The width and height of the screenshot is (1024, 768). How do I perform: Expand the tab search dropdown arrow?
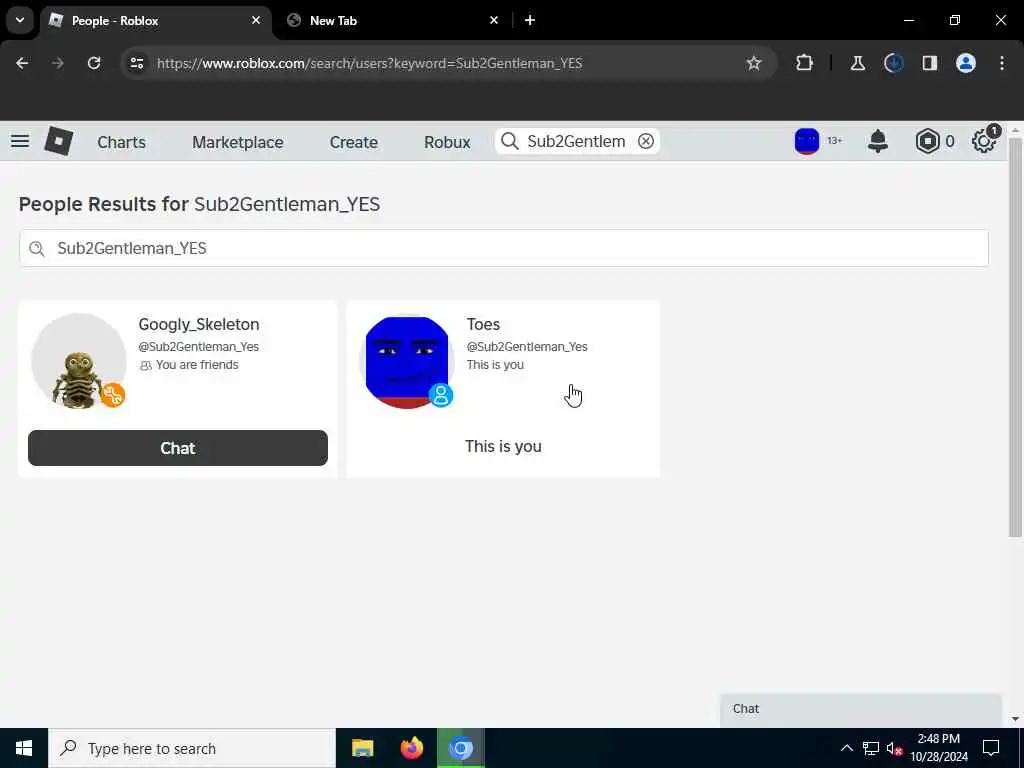click(x=20, y=20)
